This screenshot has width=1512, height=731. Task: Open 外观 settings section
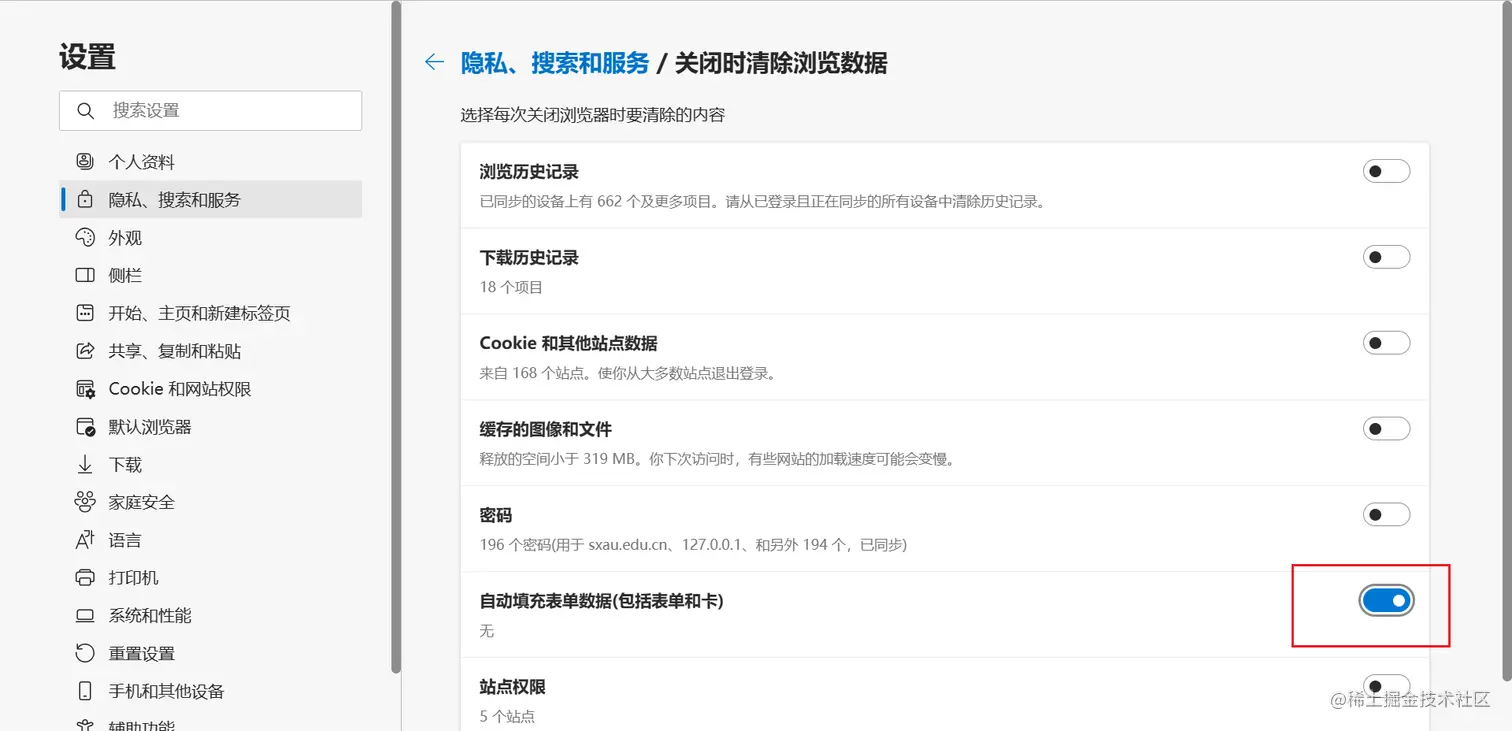click(x=210, y=237)
